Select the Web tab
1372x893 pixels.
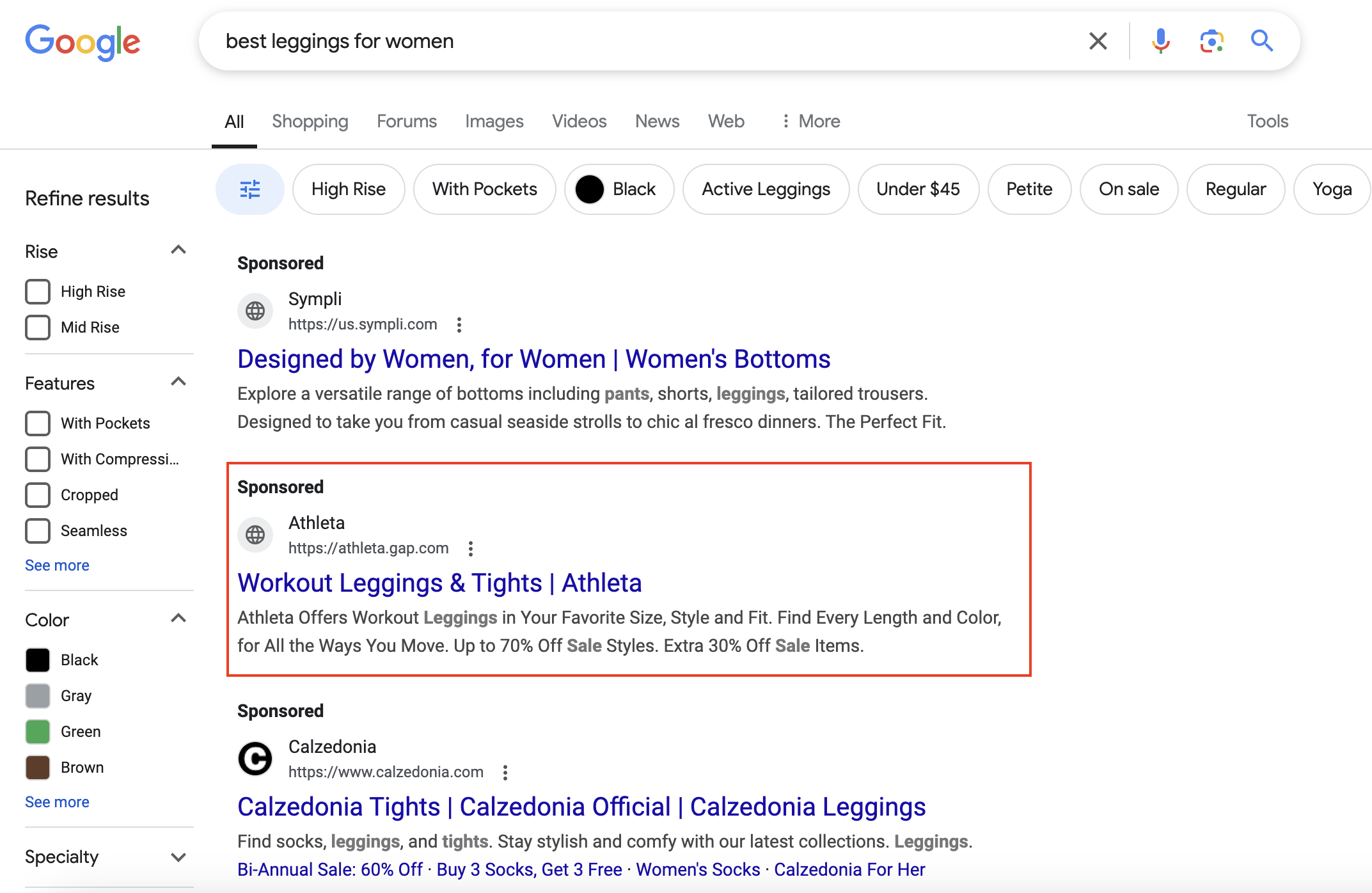[726, 121]
